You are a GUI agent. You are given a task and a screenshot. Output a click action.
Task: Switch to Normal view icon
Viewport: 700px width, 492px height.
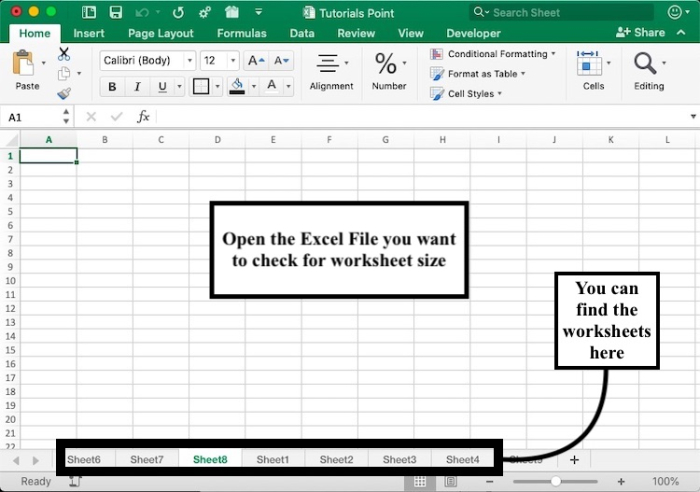point(420,481)
